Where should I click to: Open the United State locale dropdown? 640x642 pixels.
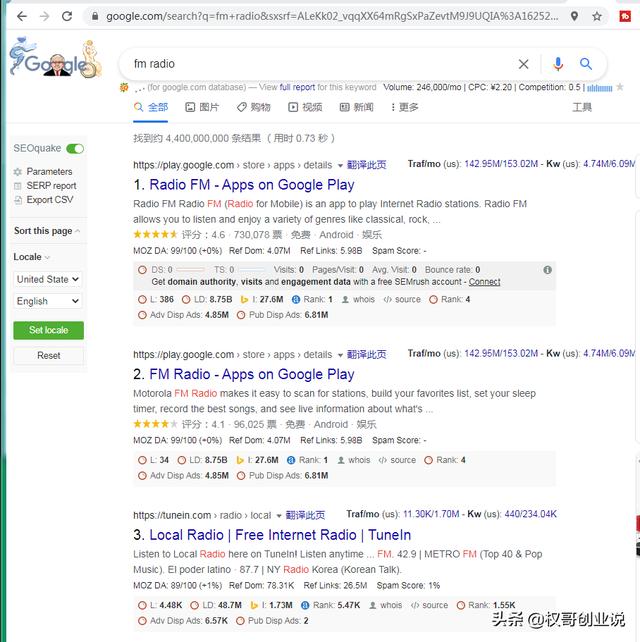click(x=48, y=280)
